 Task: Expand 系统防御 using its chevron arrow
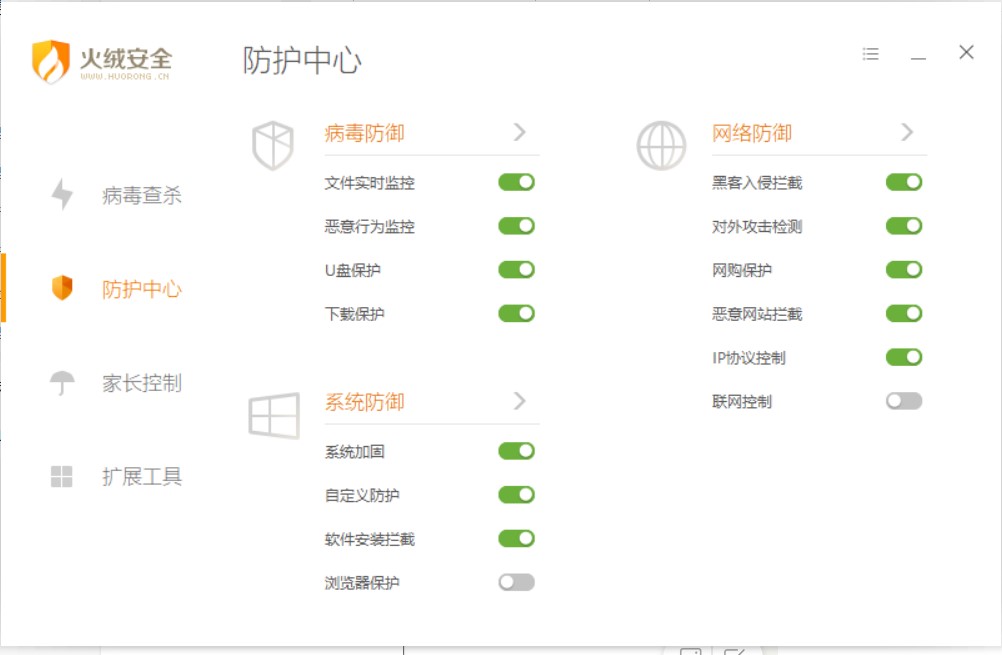click(x=519, y=401)
